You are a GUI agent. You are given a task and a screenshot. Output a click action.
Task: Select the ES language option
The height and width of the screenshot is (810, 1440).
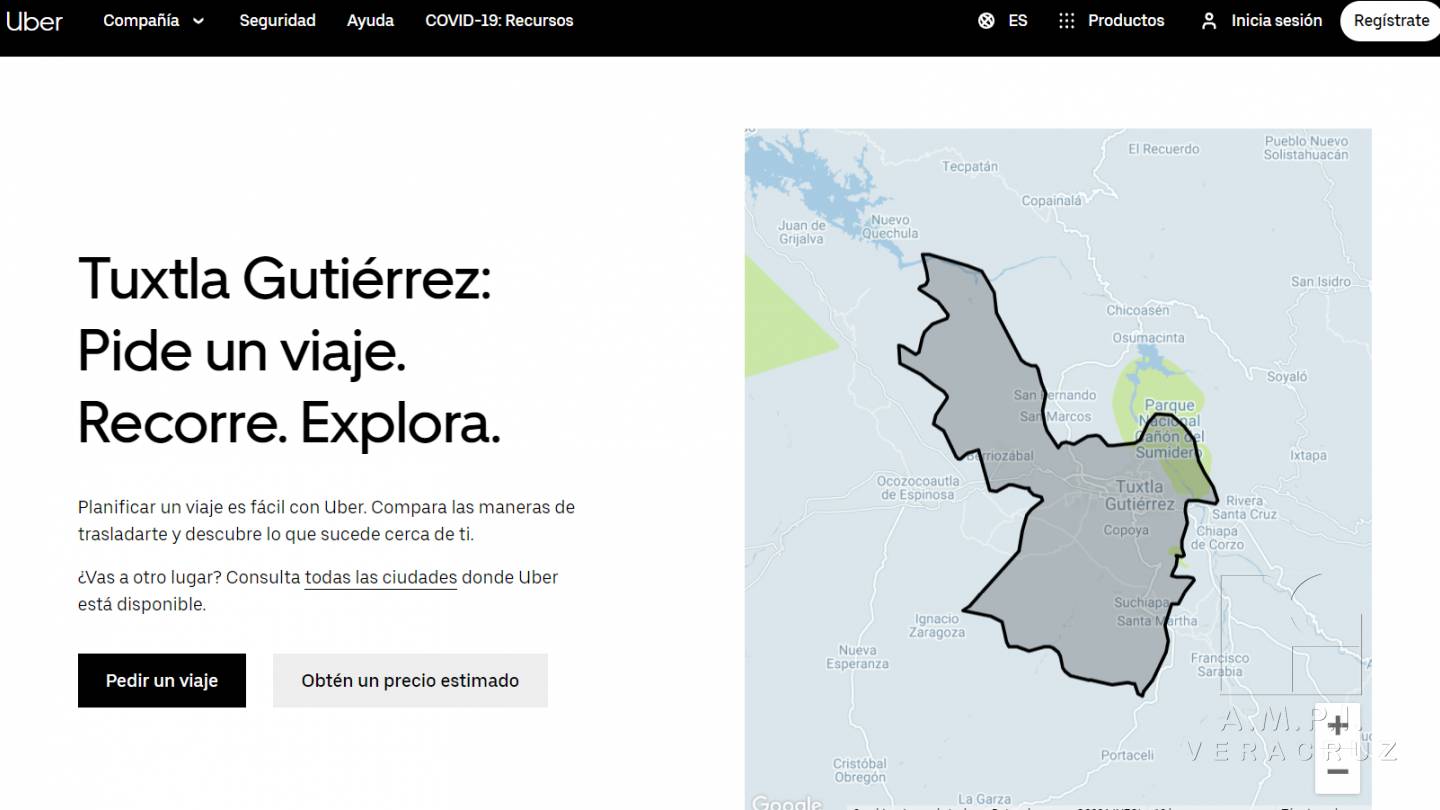pyautogui.click(x=1018, y=21)
